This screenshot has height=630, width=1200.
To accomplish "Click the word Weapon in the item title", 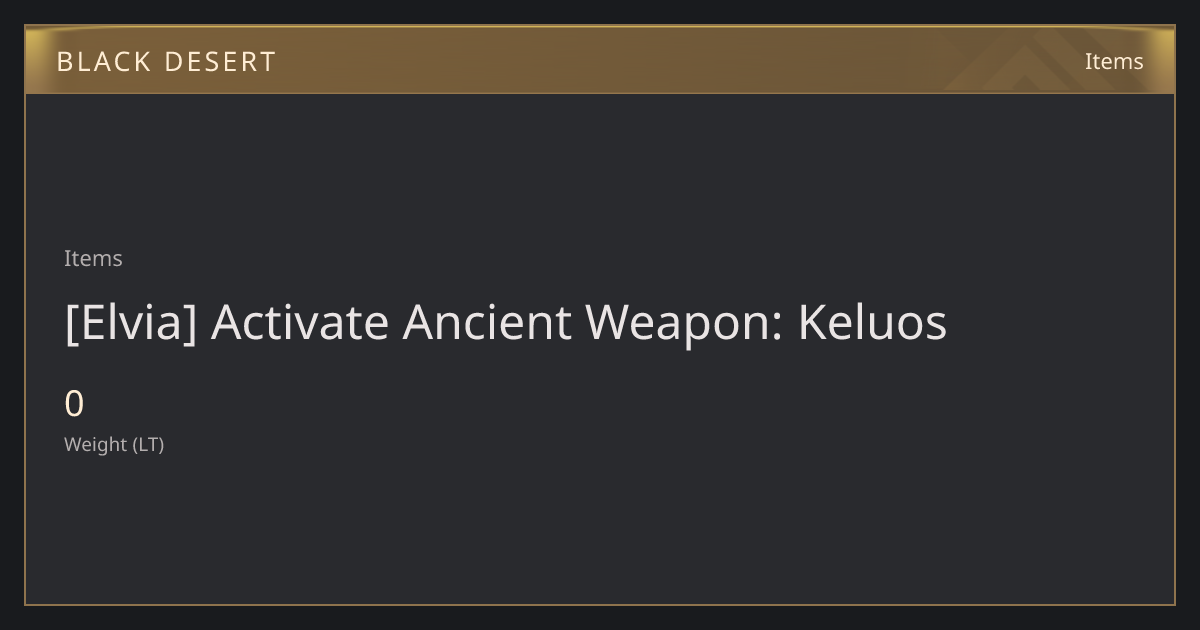I will point(685,323).
